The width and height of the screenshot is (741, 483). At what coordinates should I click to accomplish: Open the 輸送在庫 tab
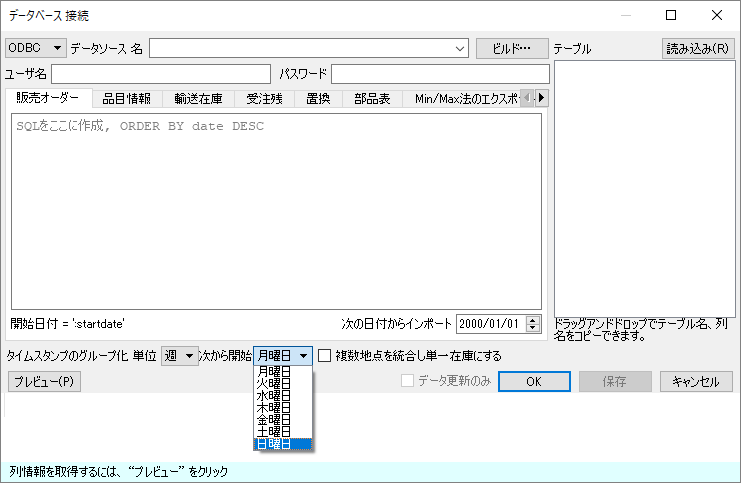click(198, 98)
